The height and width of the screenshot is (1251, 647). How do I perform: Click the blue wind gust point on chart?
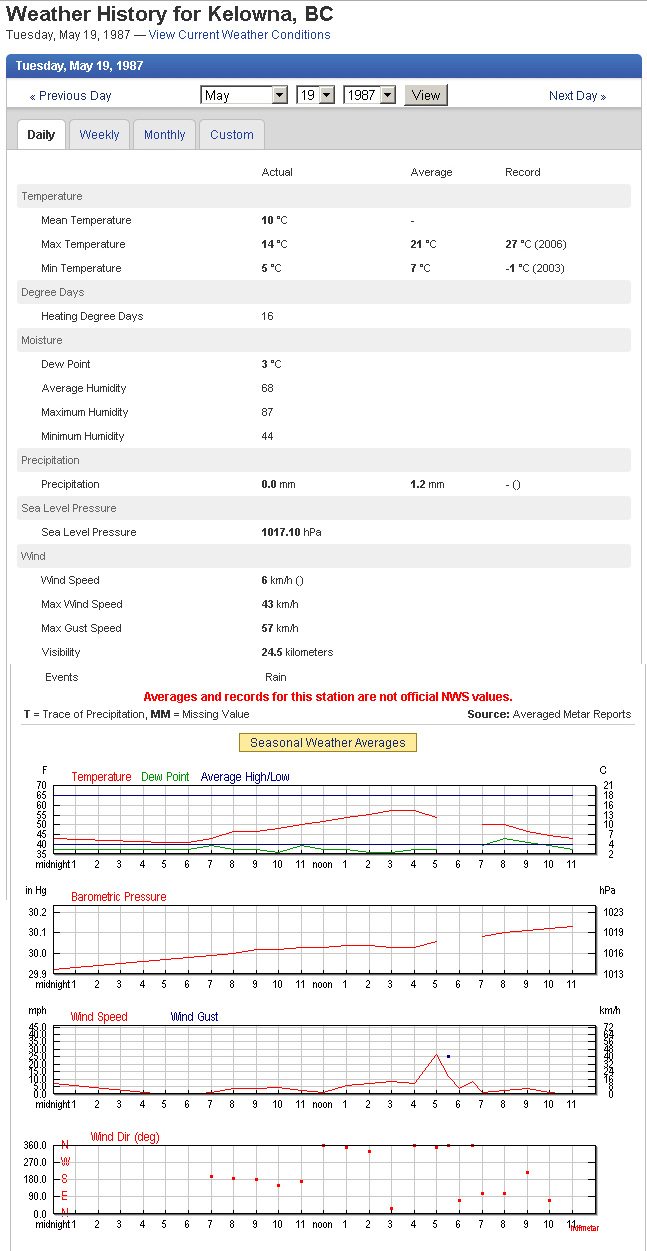pos(448,1056)
